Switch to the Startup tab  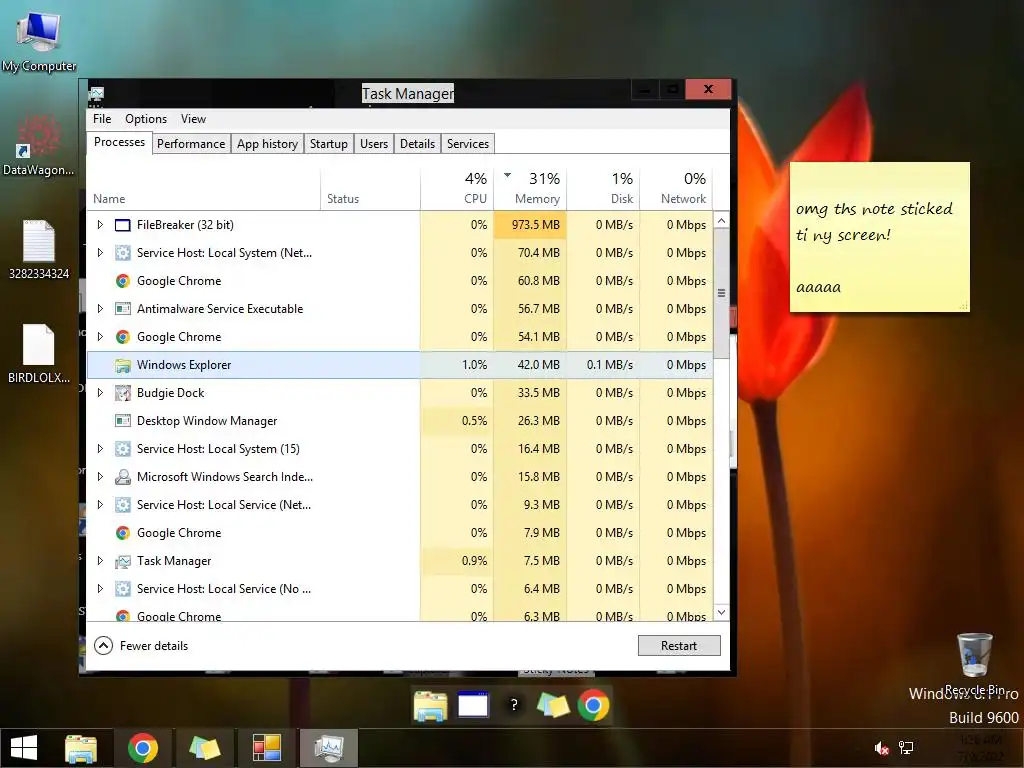(x=328, y=144)
